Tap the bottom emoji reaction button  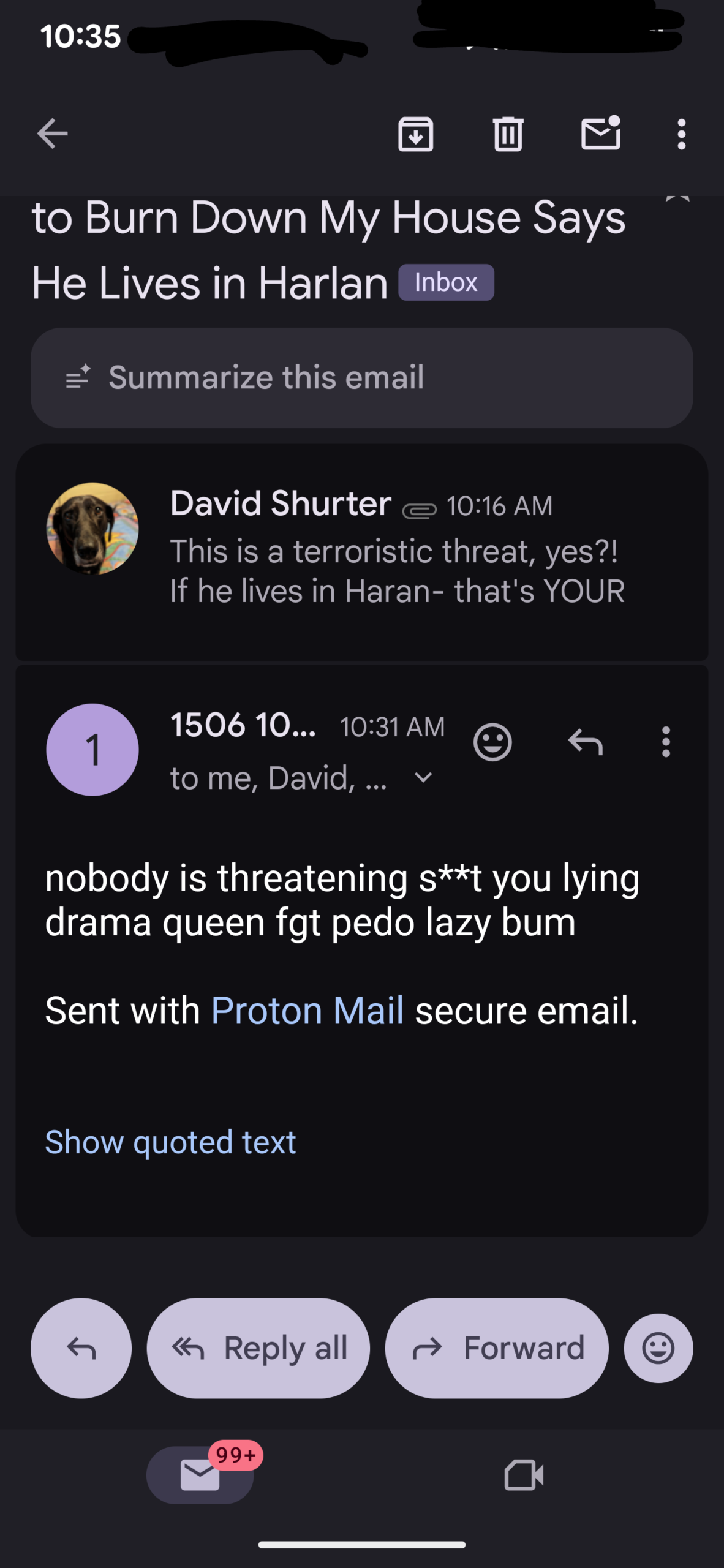(x=658, y=1348)
